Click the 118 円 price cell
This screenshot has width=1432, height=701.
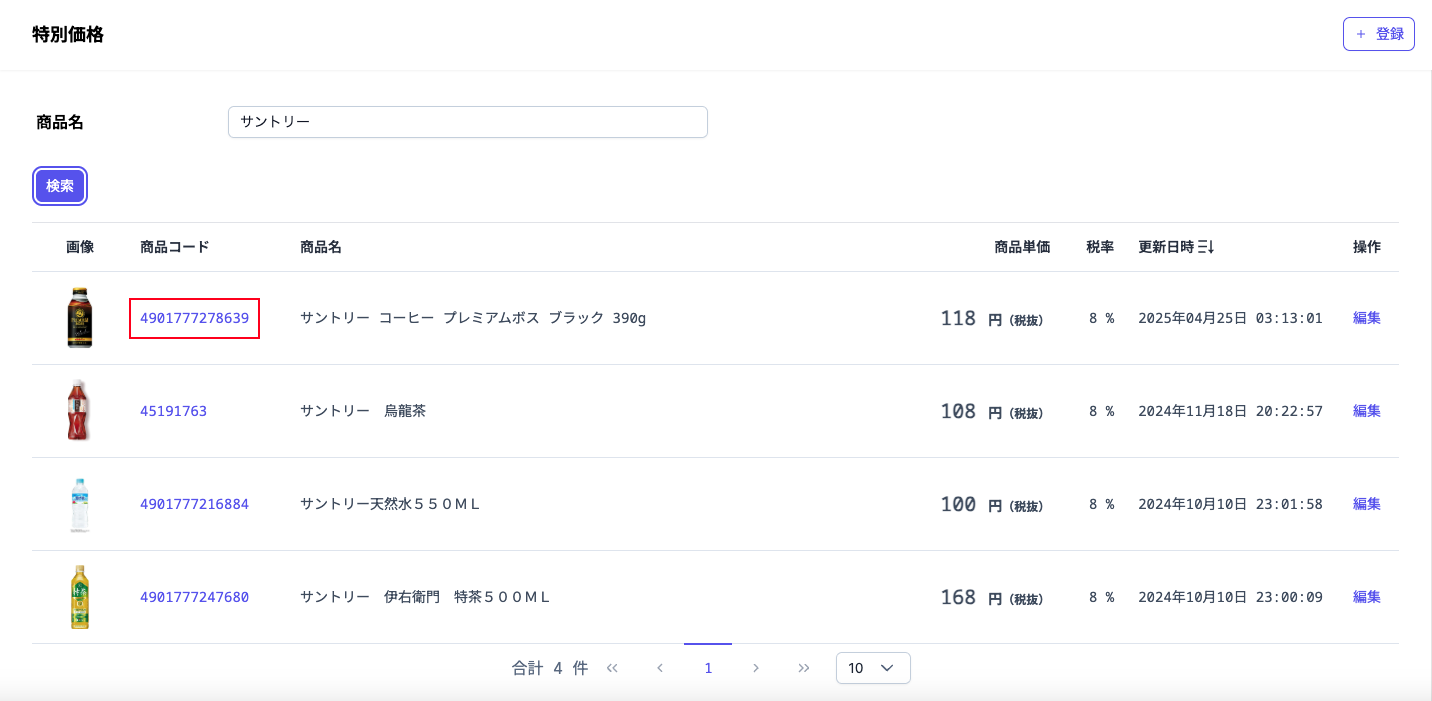992,318
